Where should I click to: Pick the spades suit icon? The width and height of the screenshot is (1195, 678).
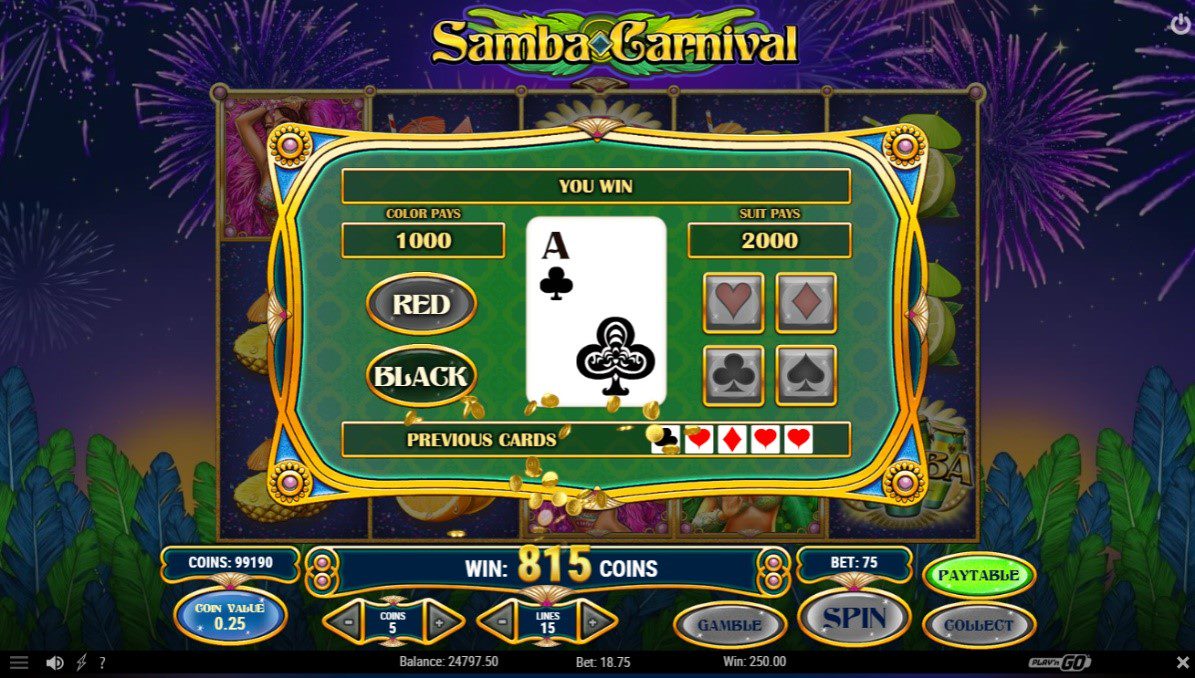pyautogui.click(x=806, y=376)
